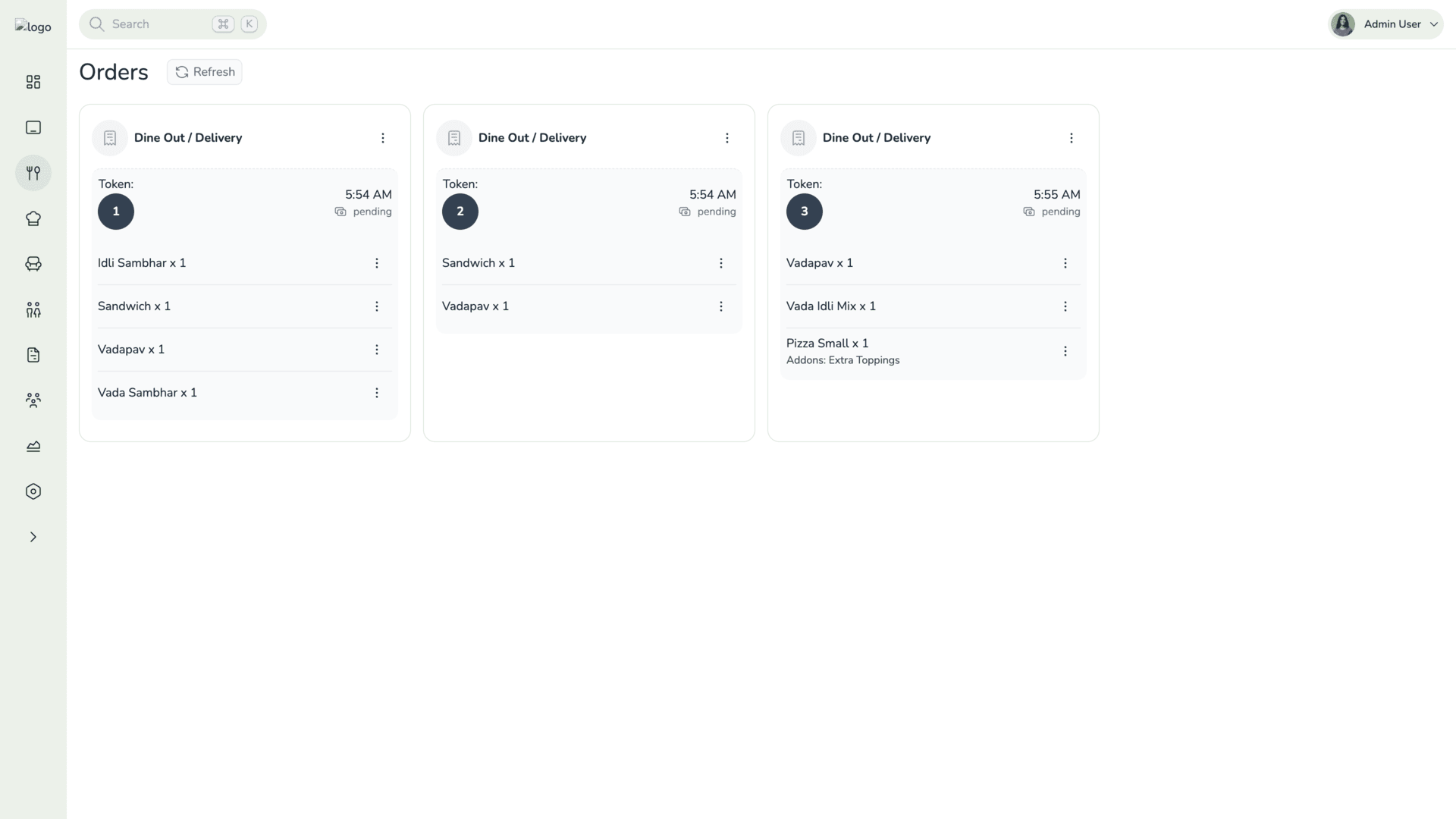Screen dimensions: 1456x819
Task: Open options menu for token 1 order card
Action: tap(383, 138)
